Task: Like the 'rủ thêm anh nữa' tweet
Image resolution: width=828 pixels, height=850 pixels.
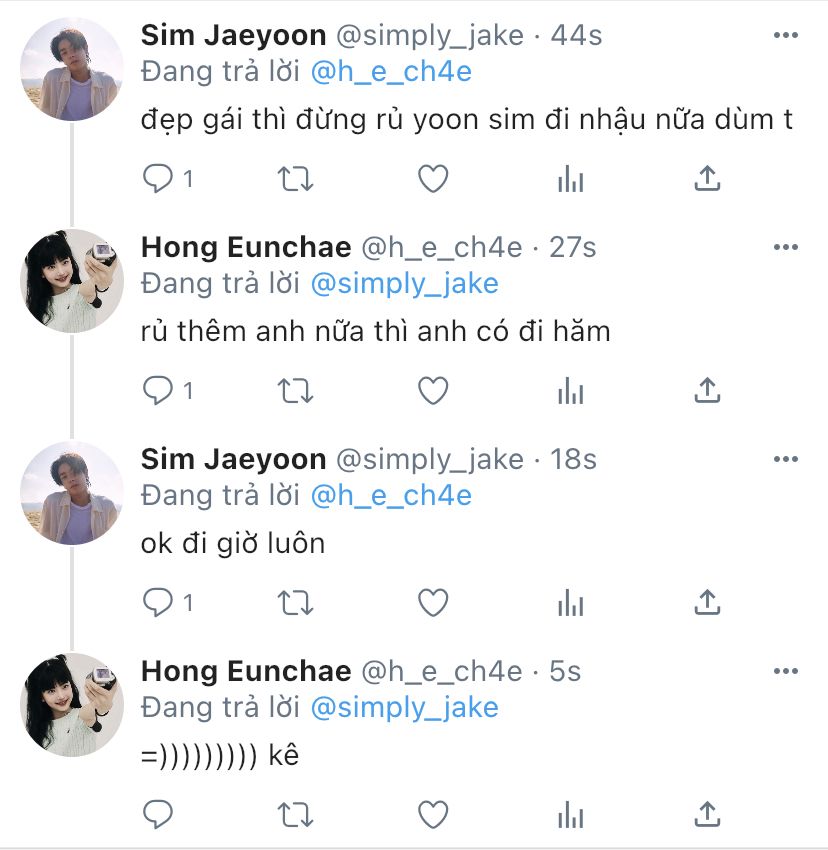Action: (x=432, y=391)
